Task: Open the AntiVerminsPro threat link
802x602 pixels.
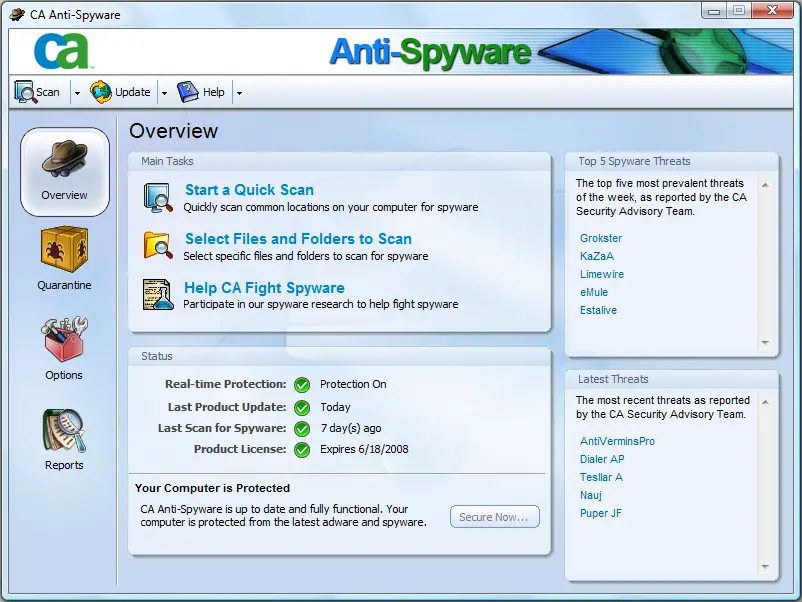Action: click(617, 441)
